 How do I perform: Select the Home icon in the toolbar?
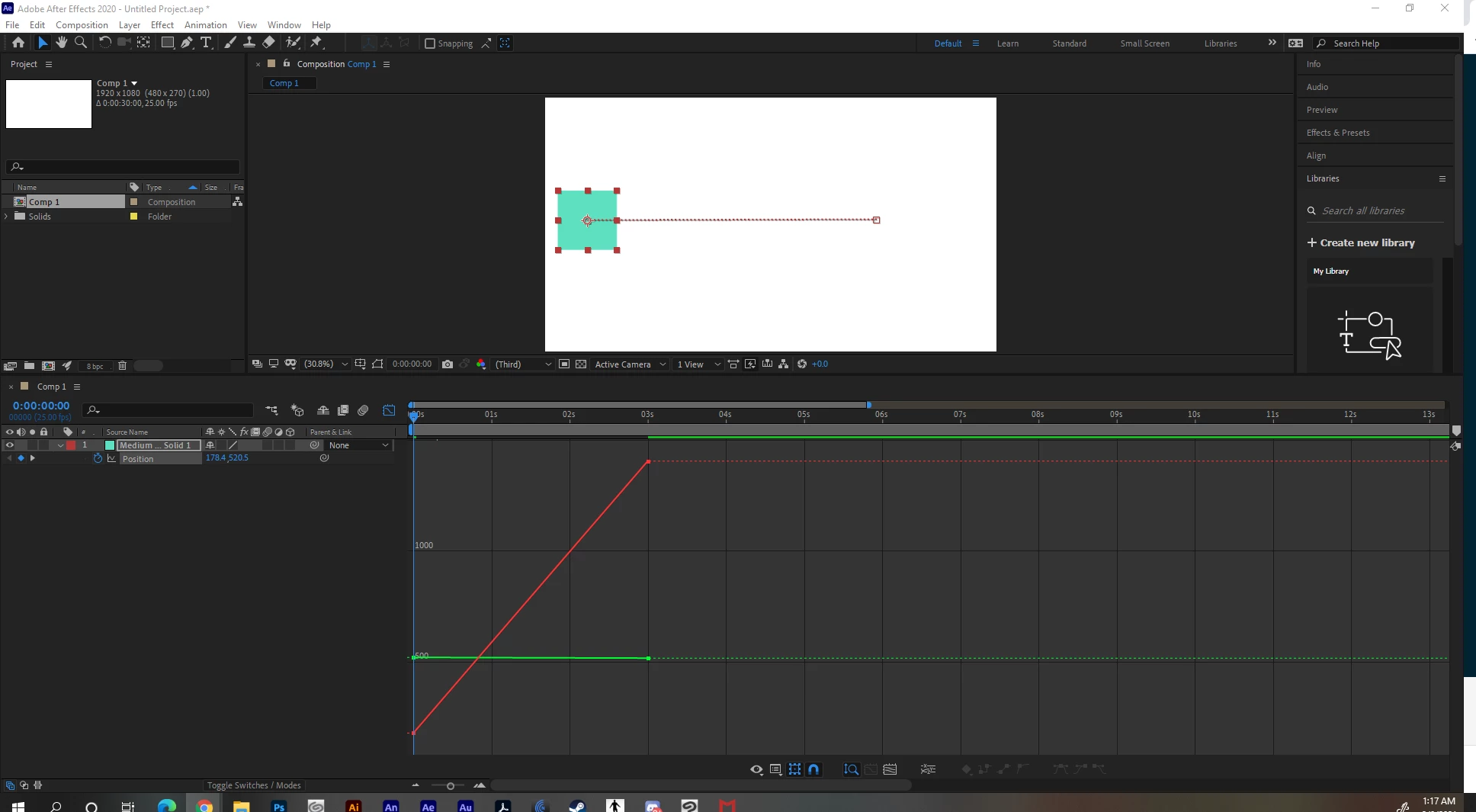18,43
